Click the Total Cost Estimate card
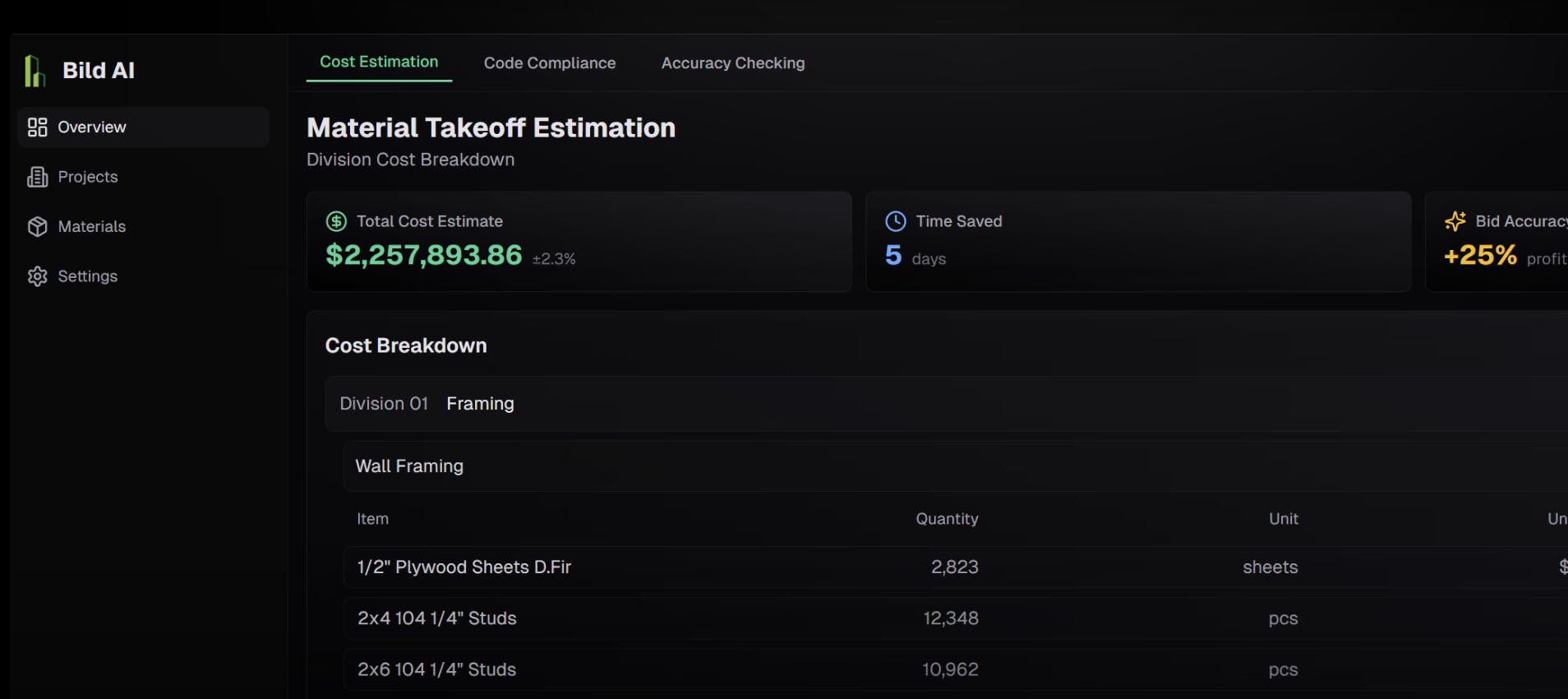This screenshot has width=1568, height=699. (579, 242)
